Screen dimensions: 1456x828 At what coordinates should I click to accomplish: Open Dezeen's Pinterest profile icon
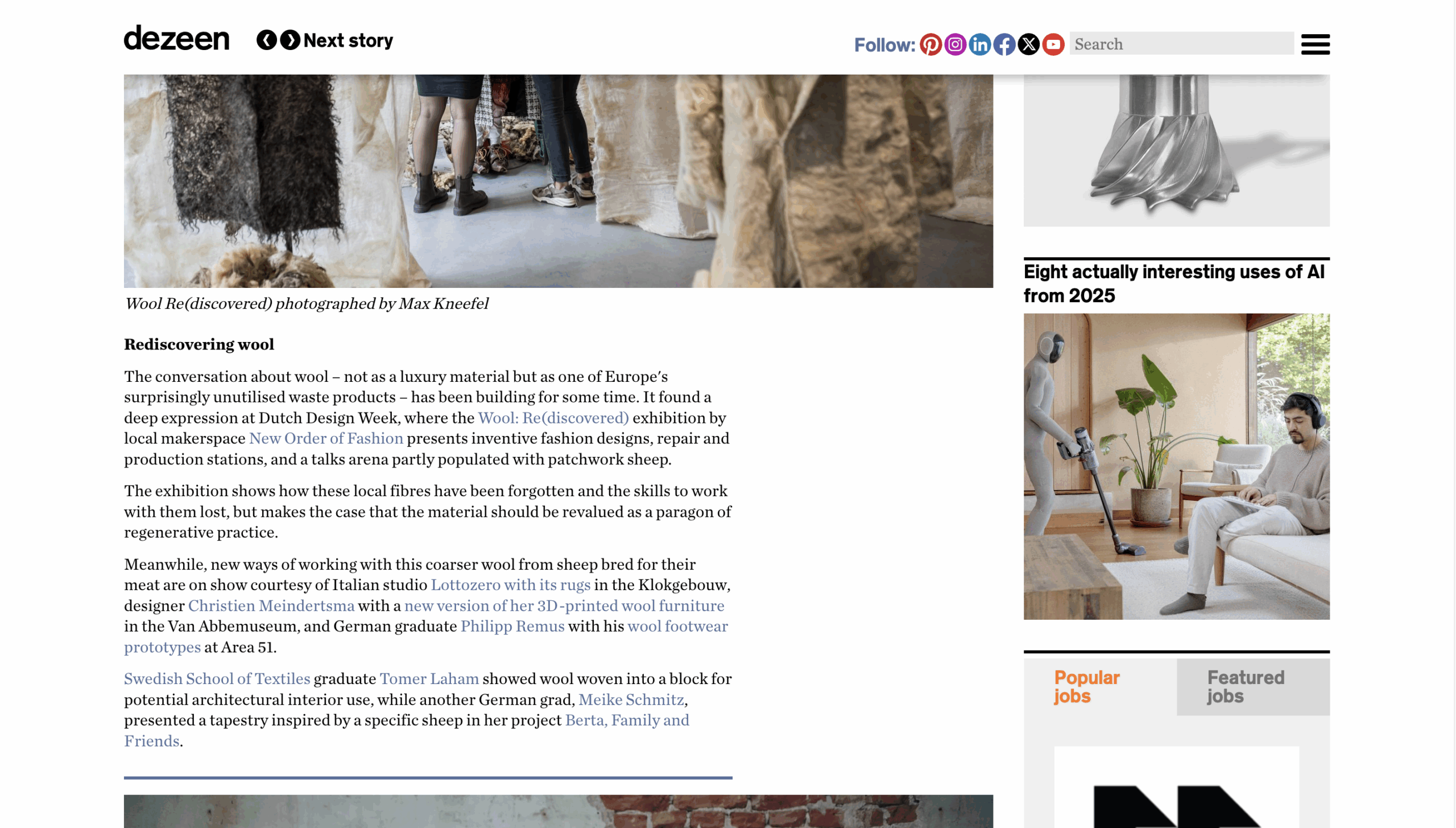[x=930, y=44]
